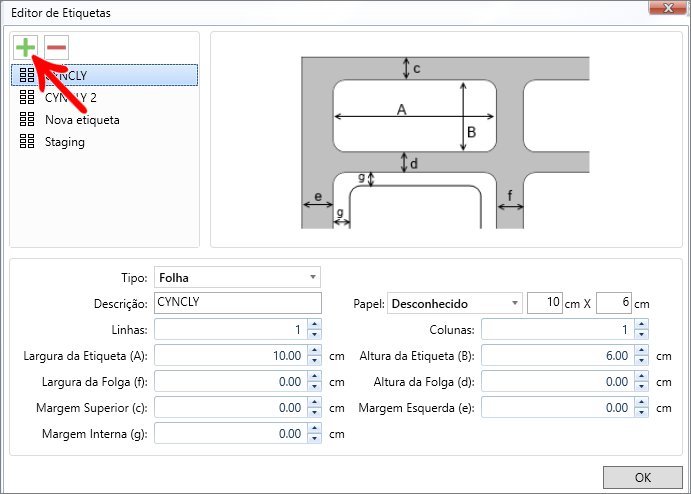Viewport: 691px width, 494px height.
Task: Click the grid icon beside Nova etiqueta
Action: tap(27, 120)
